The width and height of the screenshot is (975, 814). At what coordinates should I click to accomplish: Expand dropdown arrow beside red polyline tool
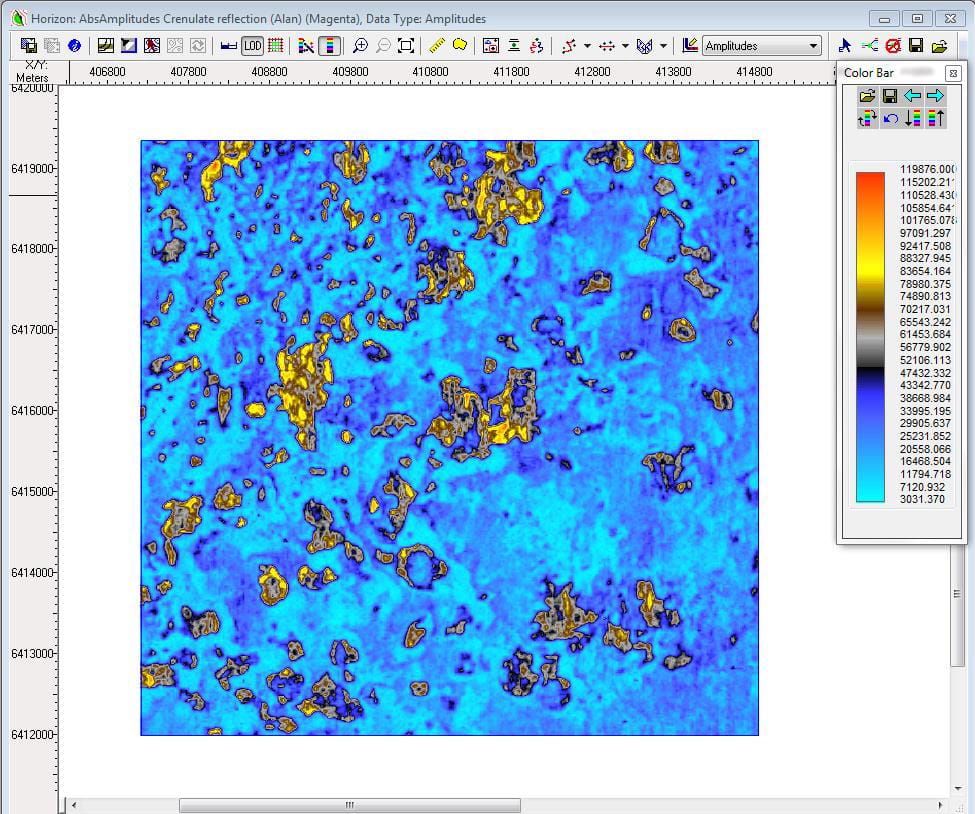point(587,46)
